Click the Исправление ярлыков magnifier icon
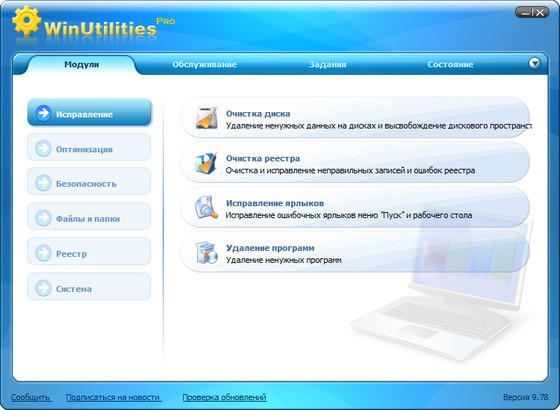 click(206, 207)
